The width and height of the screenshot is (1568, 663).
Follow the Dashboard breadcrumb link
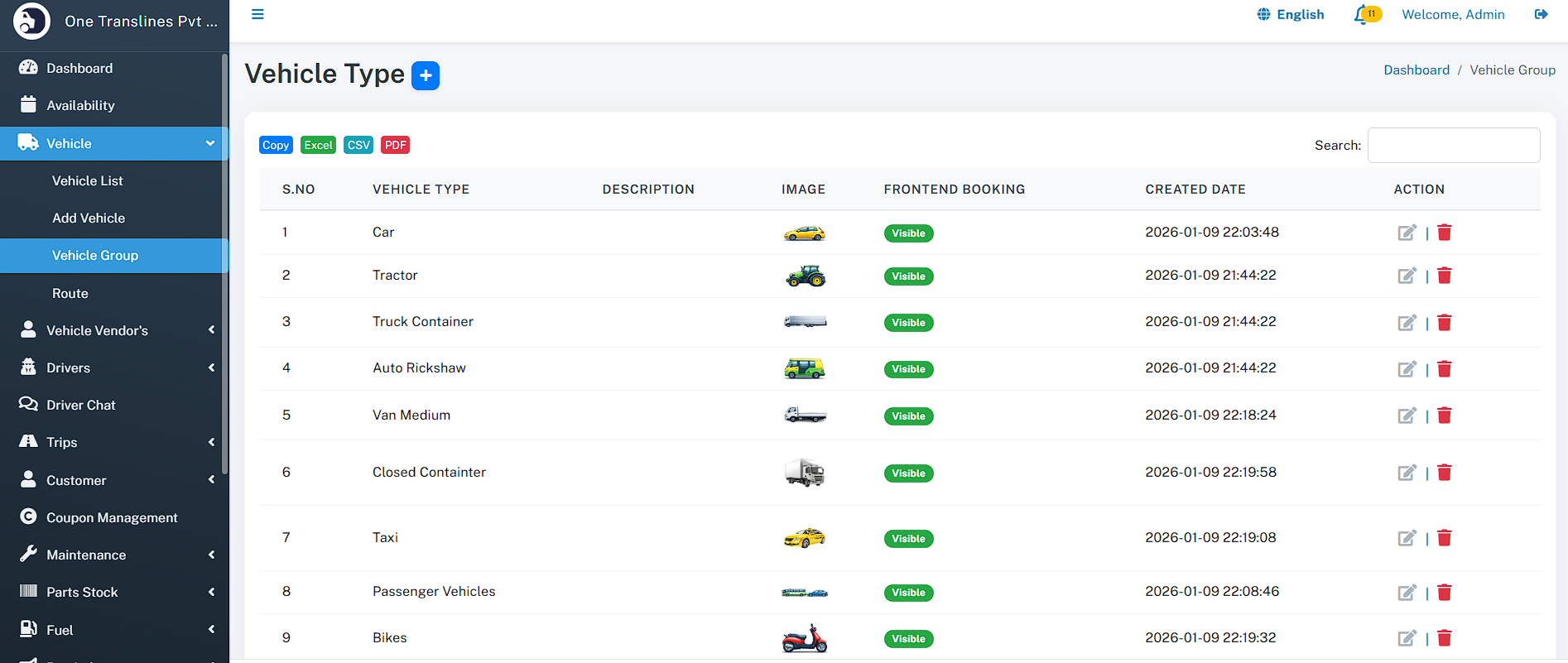coord(1416,70)
